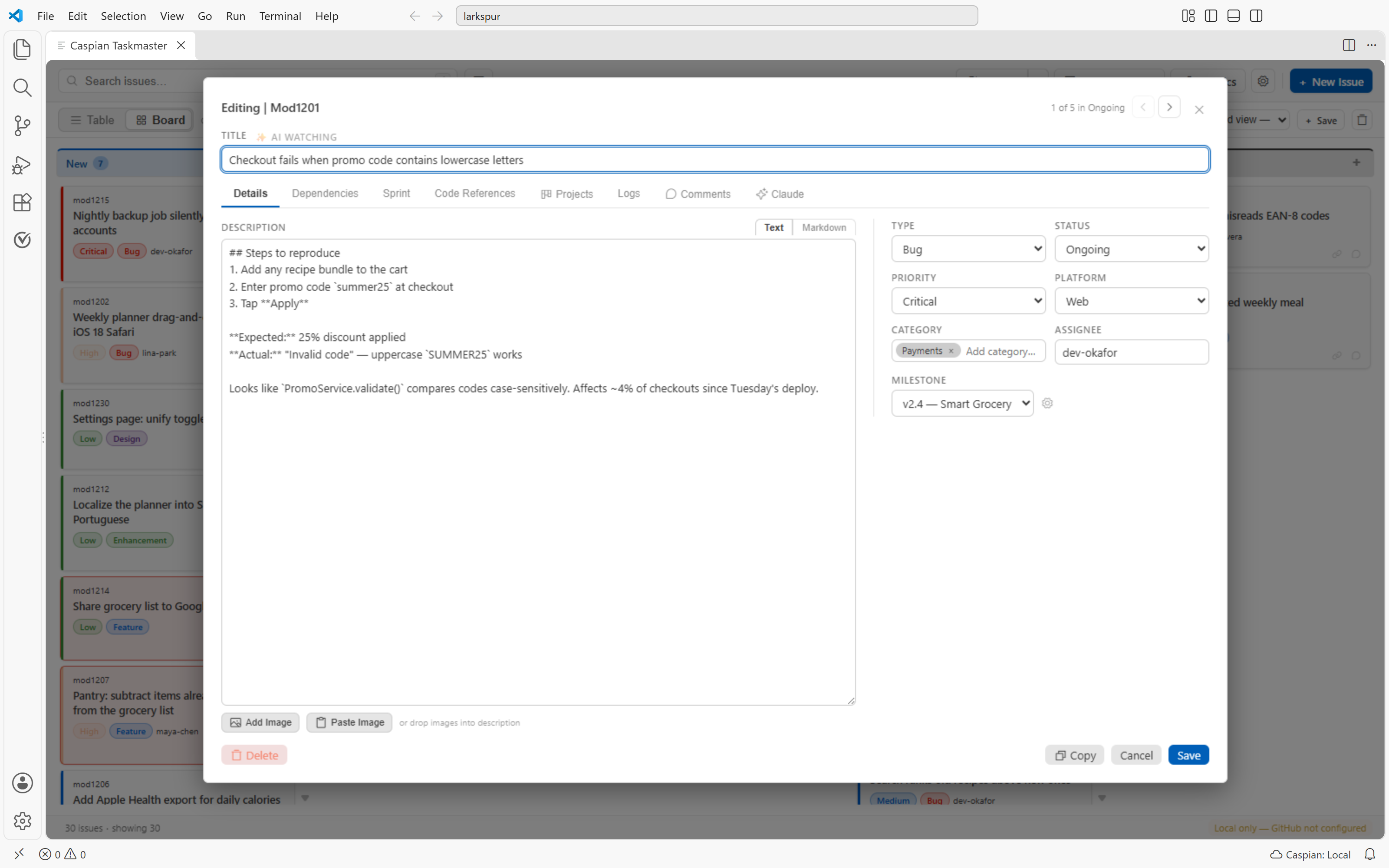Click the Paste Image button
Image resolution: width=1389 pixels, height=868 pixels.
point(349,723)
